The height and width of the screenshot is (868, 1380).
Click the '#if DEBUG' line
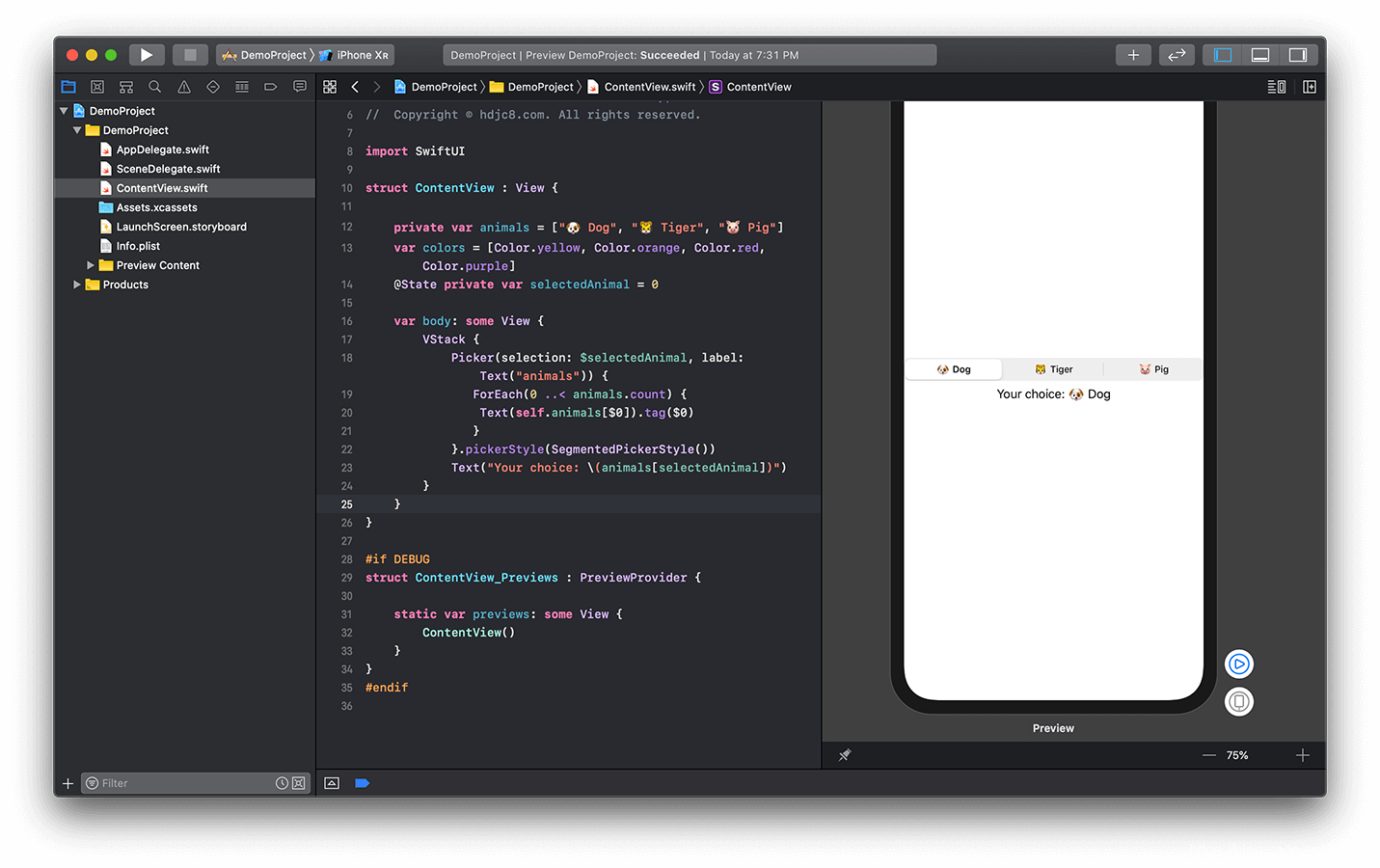397,559
